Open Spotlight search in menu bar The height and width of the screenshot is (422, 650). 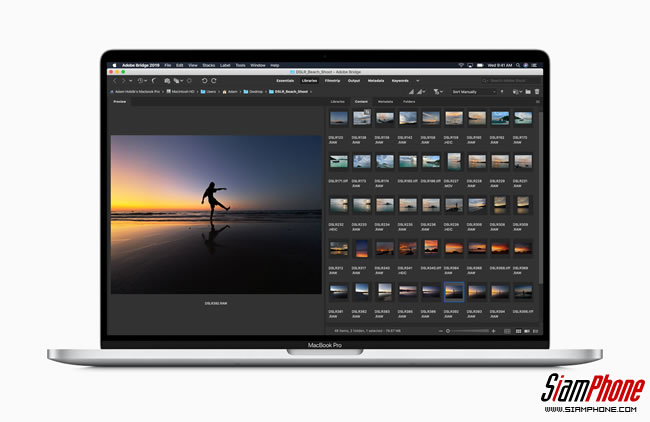518,65
